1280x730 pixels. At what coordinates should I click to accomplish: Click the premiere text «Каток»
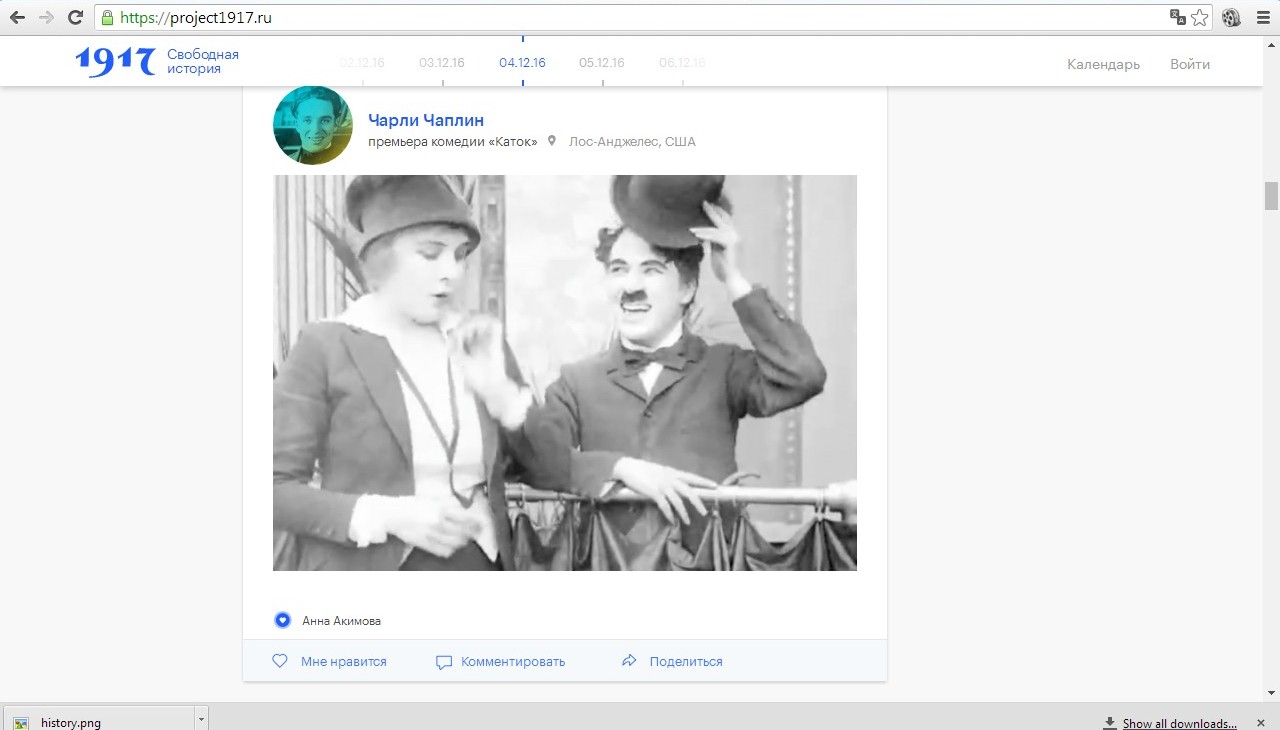click(453, 142)
